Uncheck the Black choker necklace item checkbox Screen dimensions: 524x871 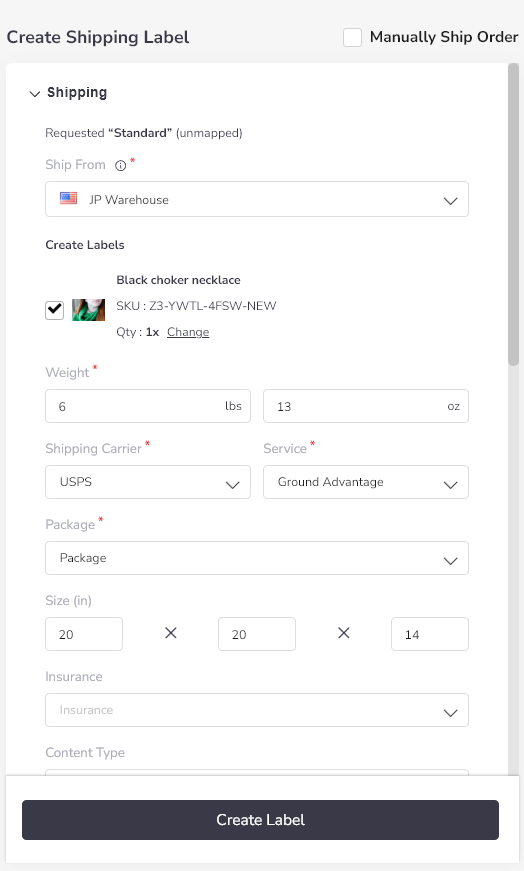click(x=54, y=309)
